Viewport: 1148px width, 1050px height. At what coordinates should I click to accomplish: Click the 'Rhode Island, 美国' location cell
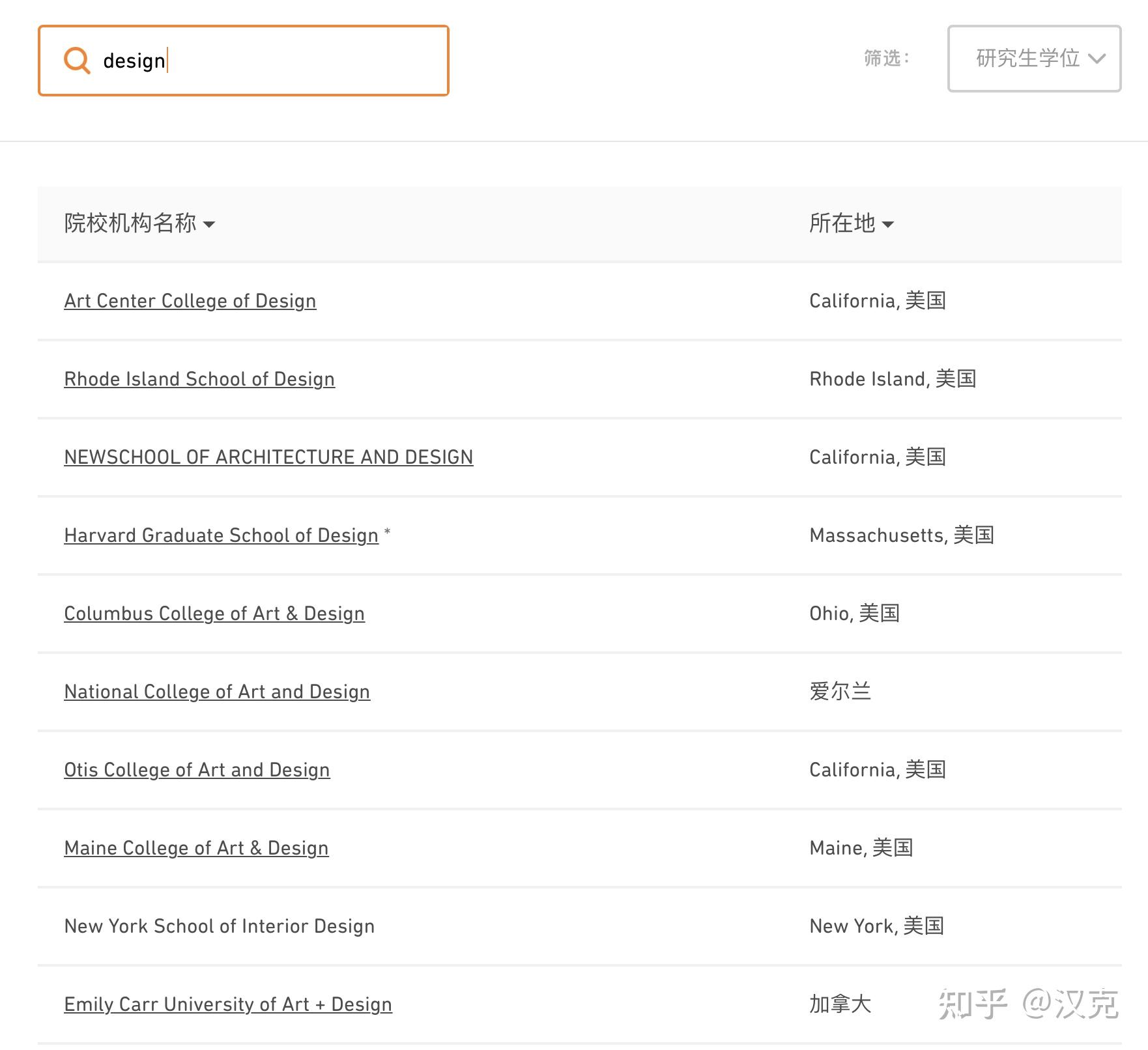pos(893,379)
